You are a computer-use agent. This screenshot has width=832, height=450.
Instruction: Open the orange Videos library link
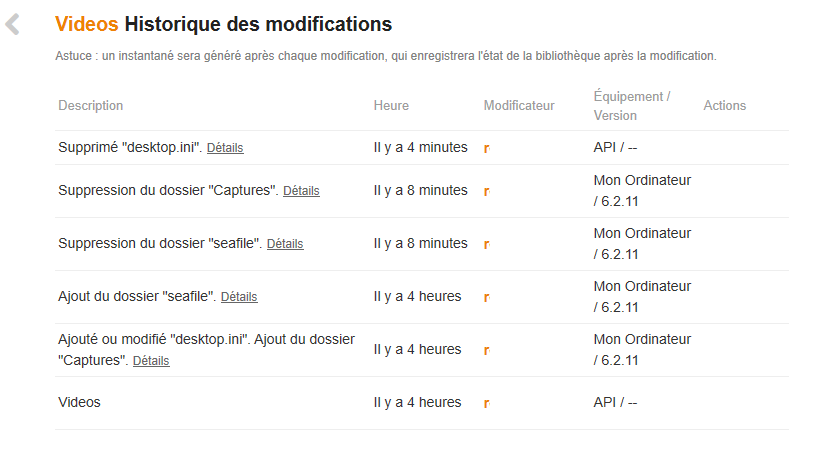click(86, 24)
